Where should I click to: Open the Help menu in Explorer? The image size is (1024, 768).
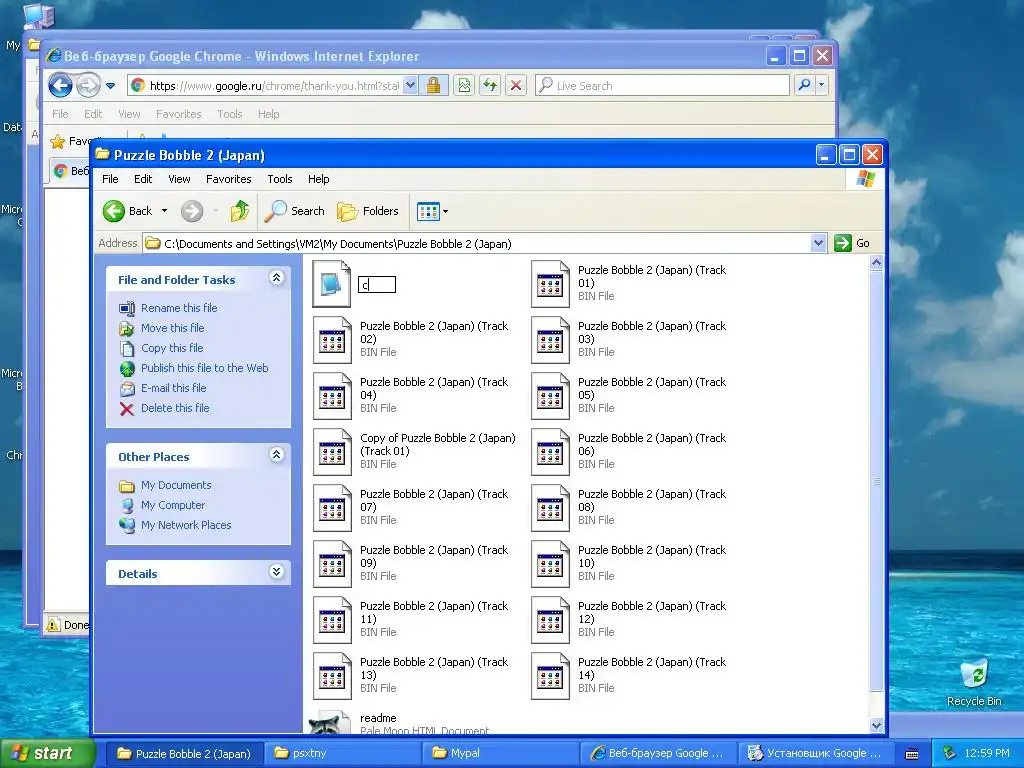[x=319, y=179]
